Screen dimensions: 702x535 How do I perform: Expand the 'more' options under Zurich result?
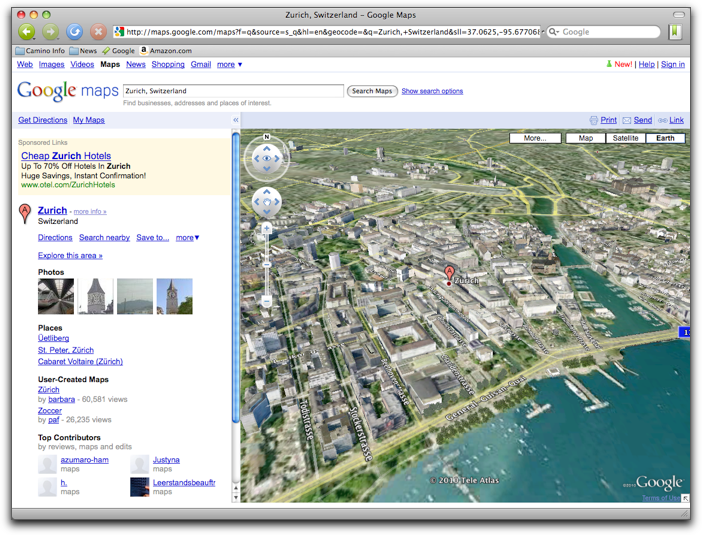188,238
